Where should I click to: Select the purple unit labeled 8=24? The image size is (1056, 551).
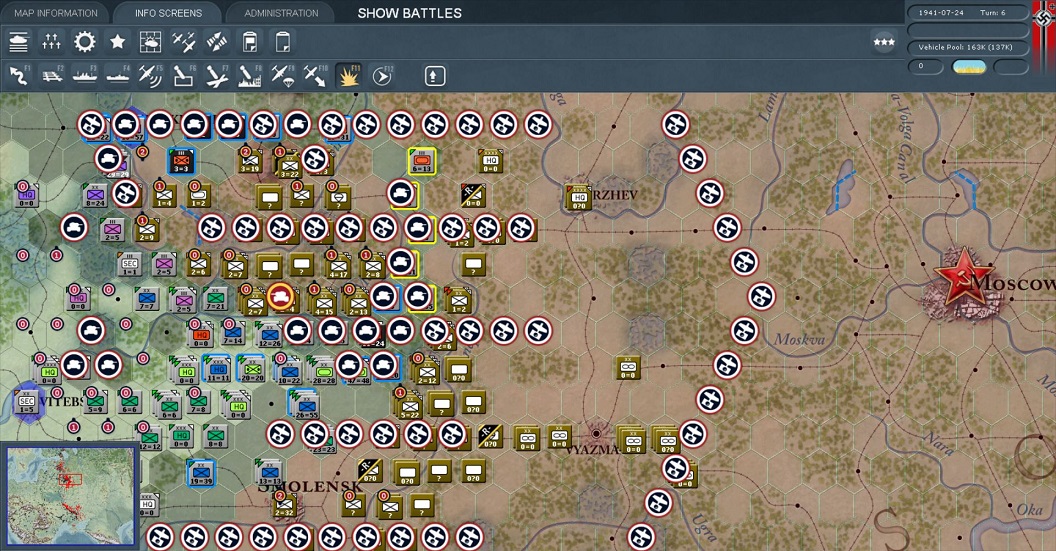[95, 195]
